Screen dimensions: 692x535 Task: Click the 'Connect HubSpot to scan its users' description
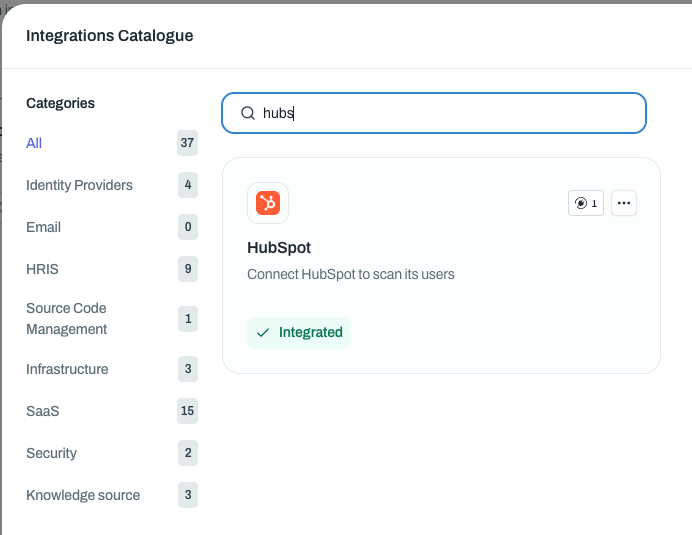pos(350,274)
